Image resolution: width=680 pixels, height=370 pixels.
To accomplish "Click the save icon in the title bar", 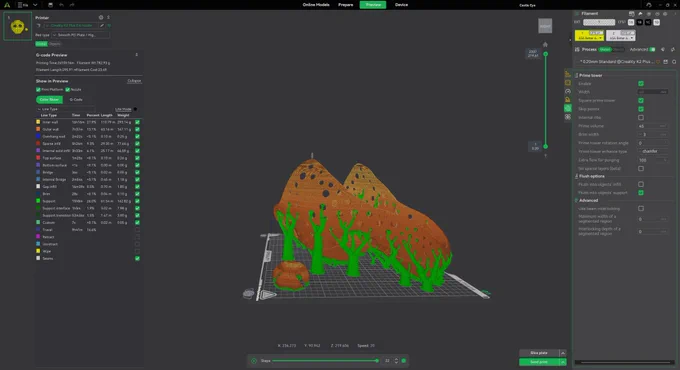I will (50, 5).
